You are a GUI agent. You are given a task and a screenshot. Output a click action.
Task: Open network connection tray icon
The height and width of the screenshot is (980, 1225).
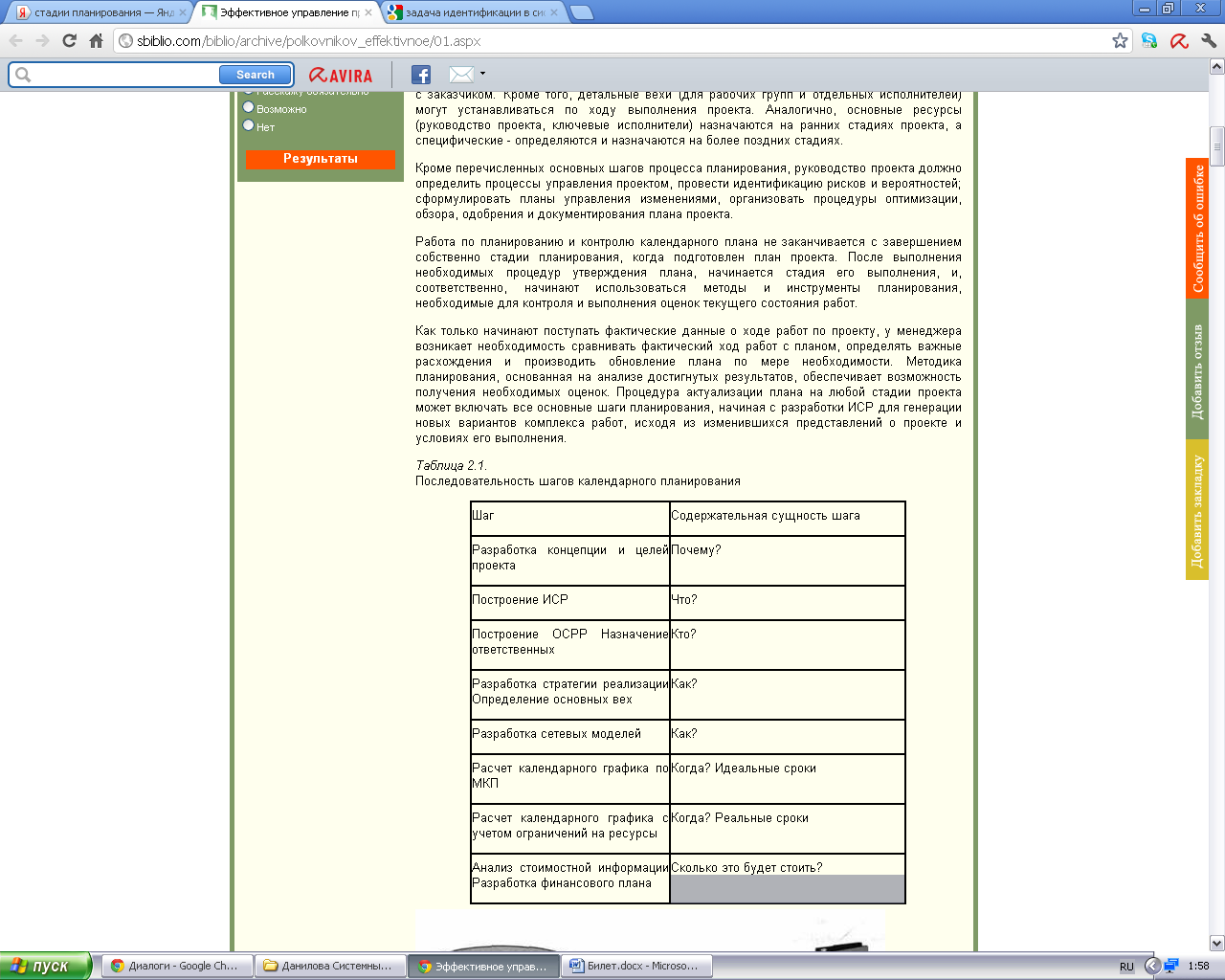coord(1171,966)
